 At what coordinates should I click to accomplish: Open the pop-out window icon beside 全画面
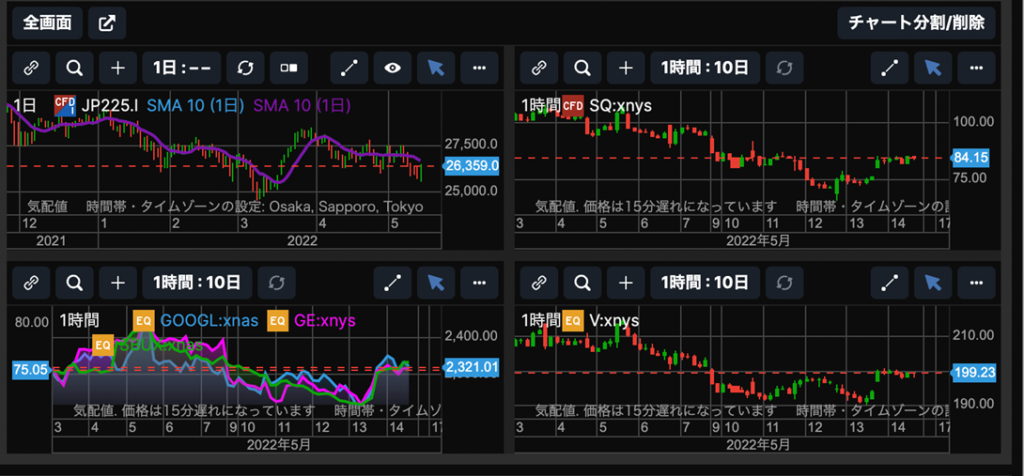(106, 22)
